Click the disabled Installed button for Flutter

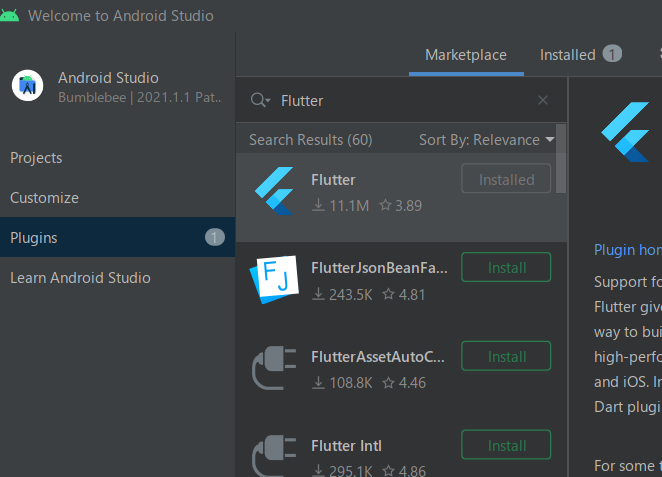tap(506, 179)
